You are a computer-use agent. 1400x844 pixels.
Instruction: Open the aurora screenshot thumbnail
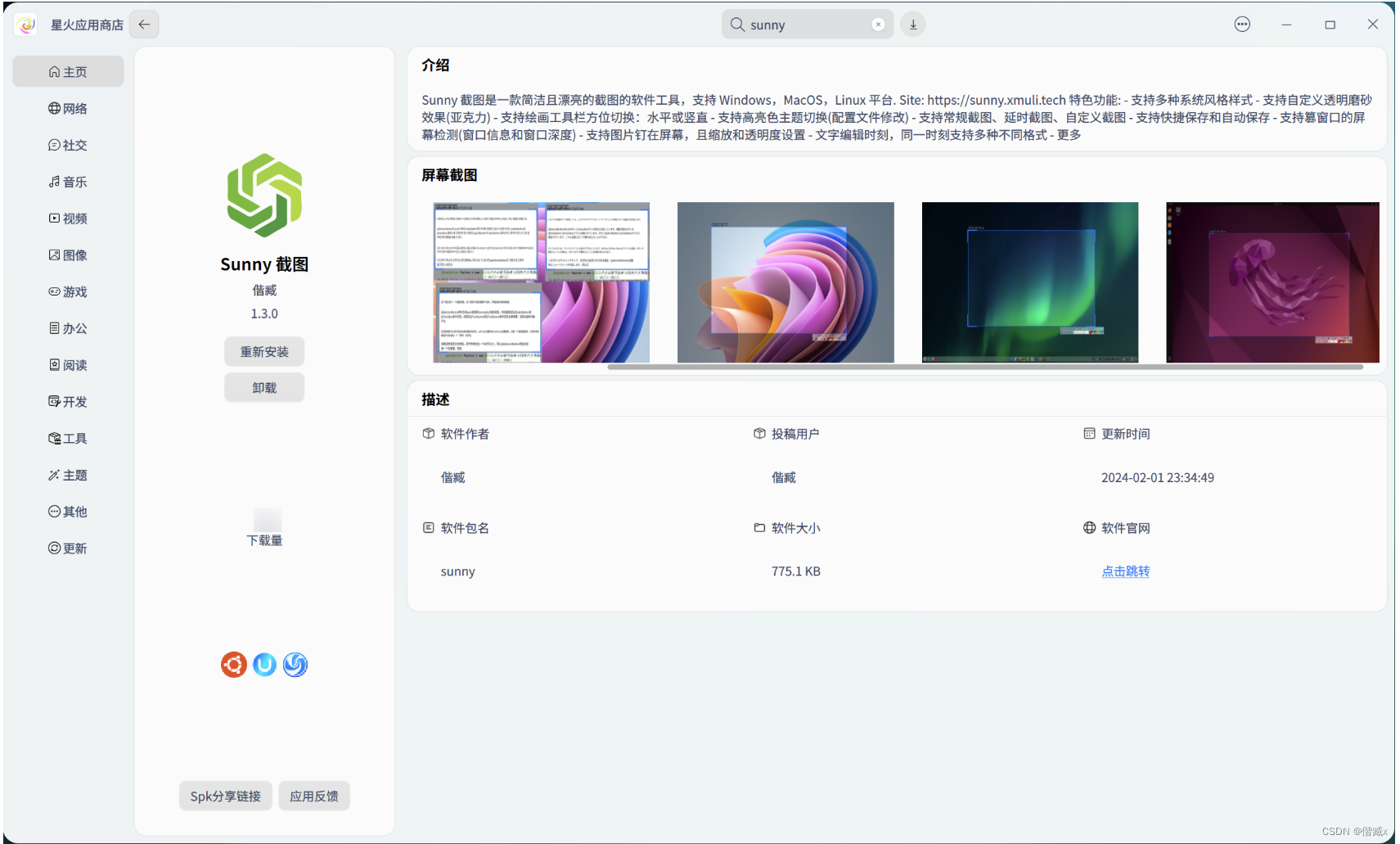[x=1029, y=282]
